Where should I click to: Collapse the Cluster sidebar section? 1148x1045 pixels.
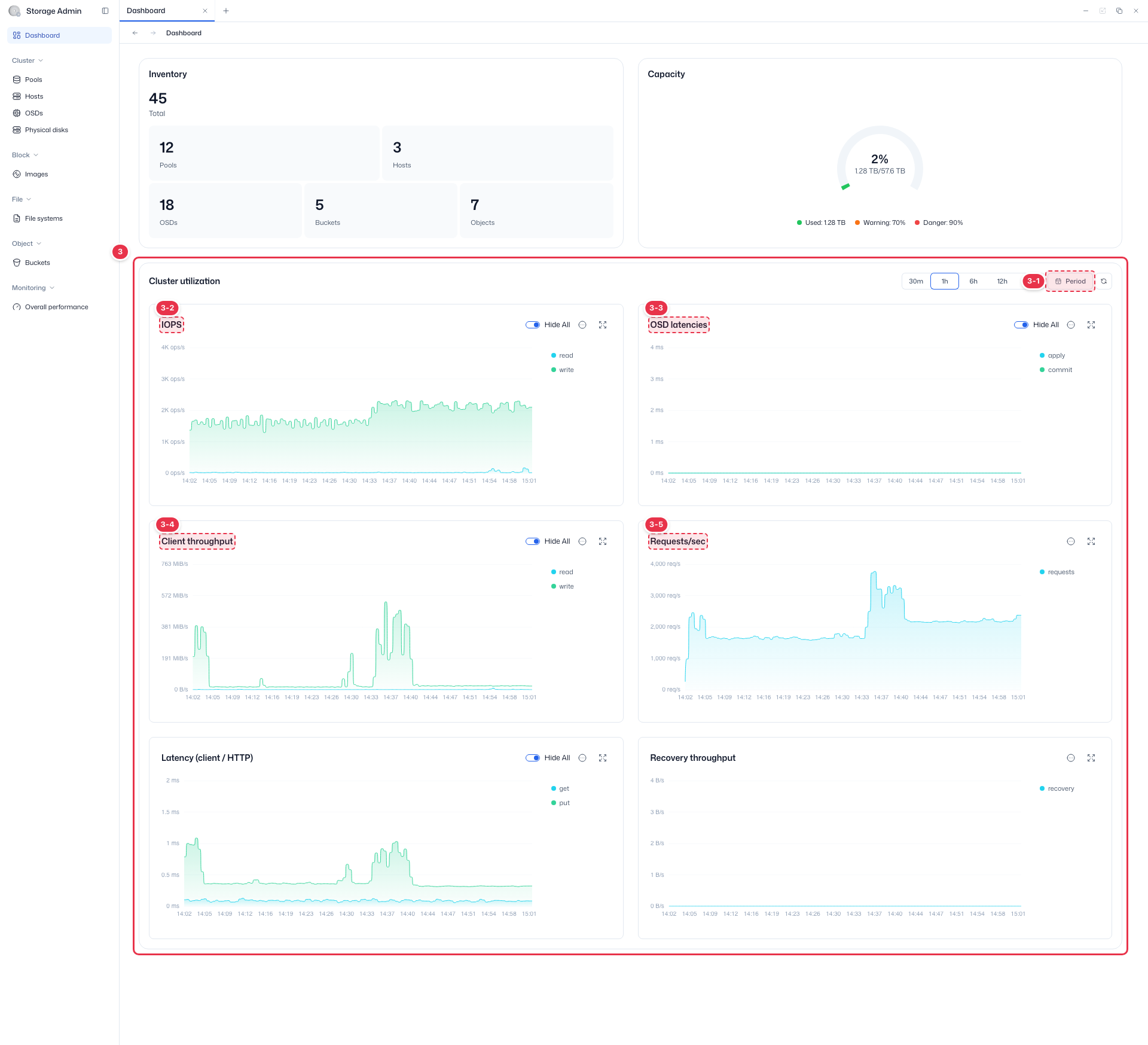pyautogui.click(x=28, y=60)
